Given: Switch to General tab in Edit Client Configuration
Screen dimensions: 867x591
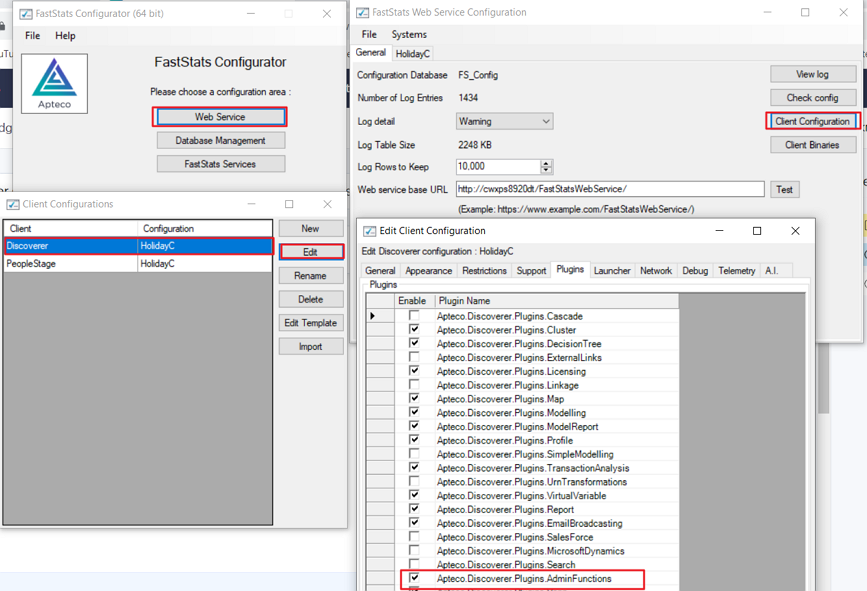Looking at the screenshot, I should coord(380,270).
